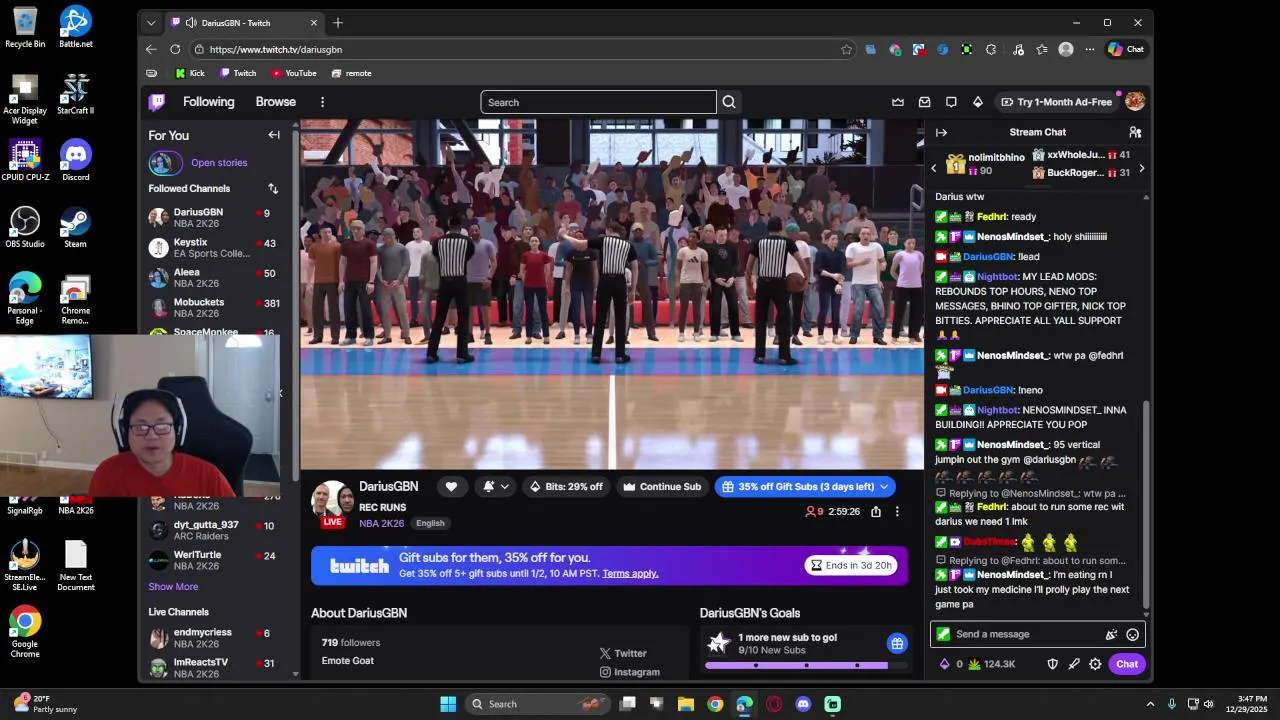This screenshot has width=1280, height=720.
Task: Open YouTube bookmark
Action: 294,73
